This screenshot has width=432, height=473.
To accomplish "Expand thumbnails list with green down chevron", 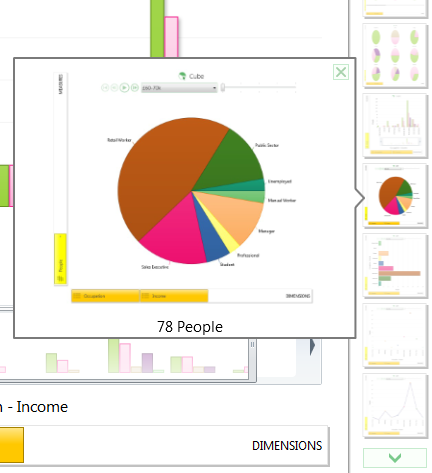I will [x=395, y=458].
